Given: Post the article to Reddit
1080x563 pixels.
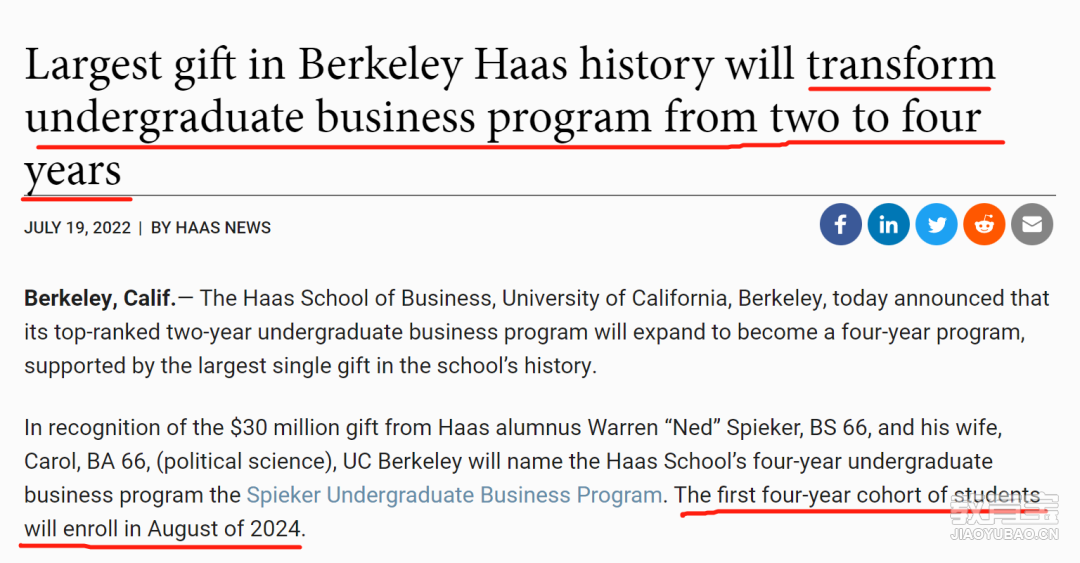Looking at the screenshot, I should coord(984,225).
